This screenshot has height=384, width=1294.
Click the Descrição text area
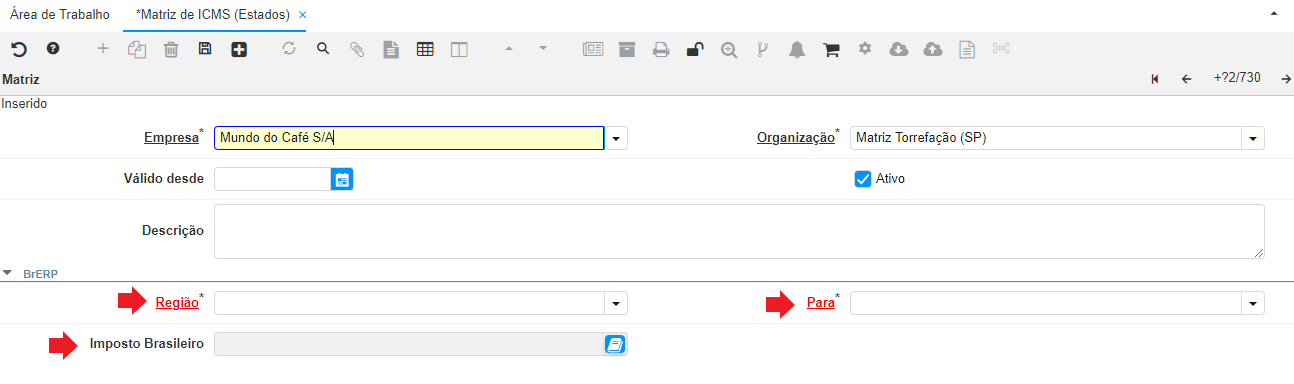click(739, 231)
